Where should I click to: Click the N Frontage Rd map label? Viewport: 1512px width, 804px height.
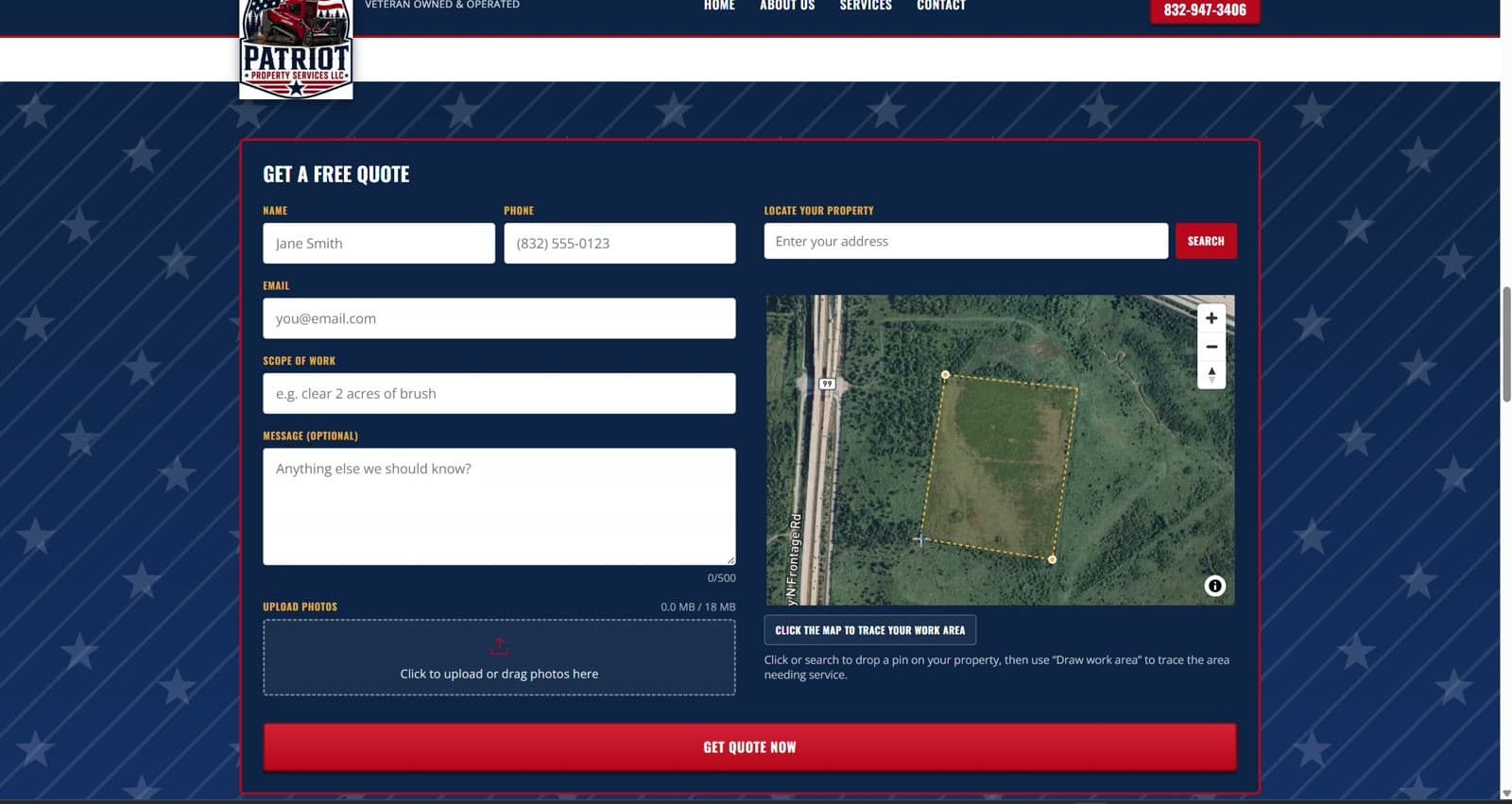[795, 559]
